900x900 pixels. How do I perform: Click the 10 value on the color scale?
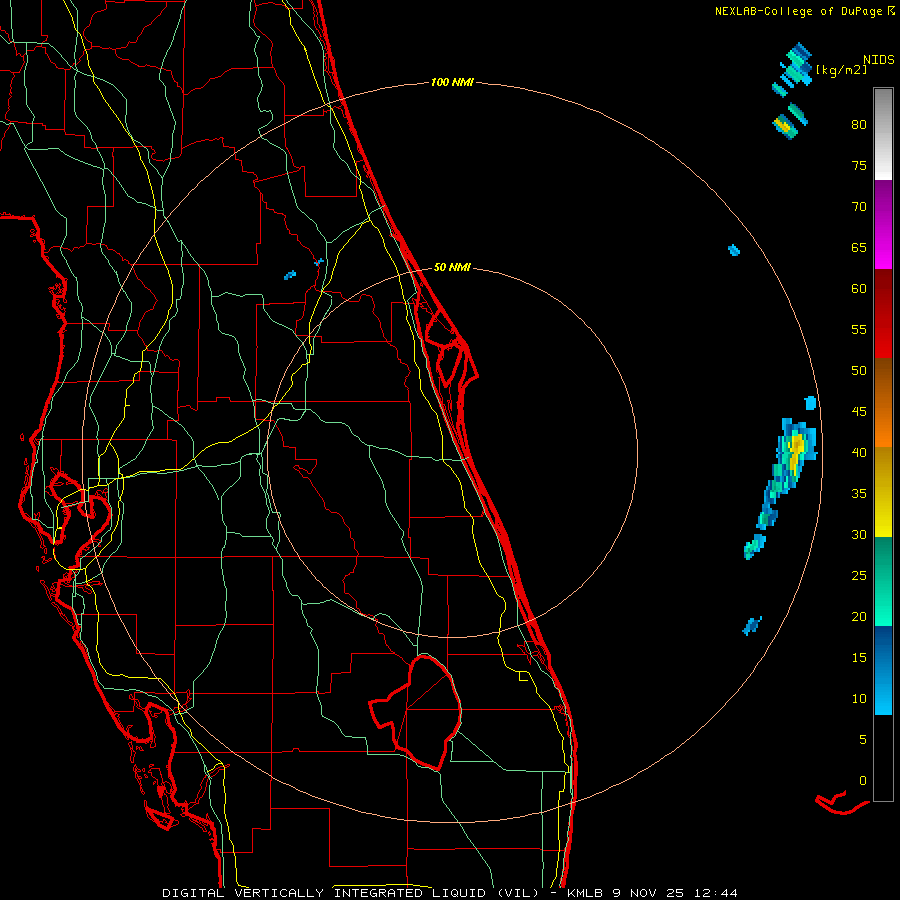859,699
